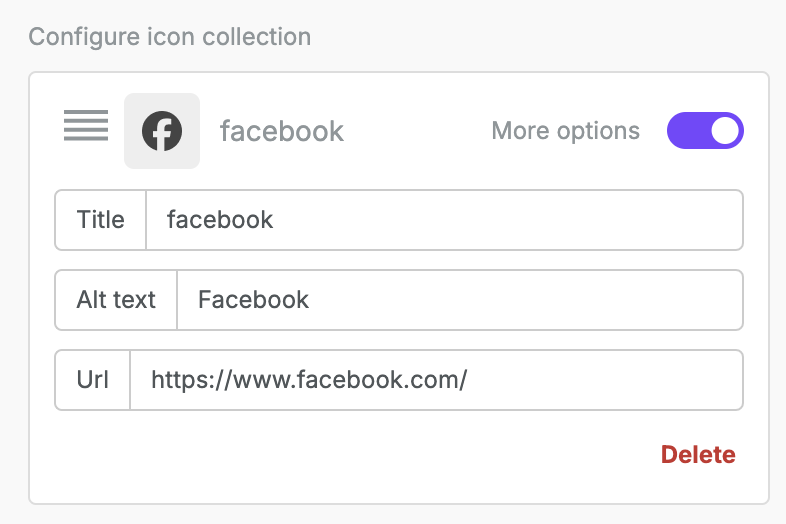The image size is (786, 524).
Task: Click empty card area beside Delete
Action: tap(351, 455)
